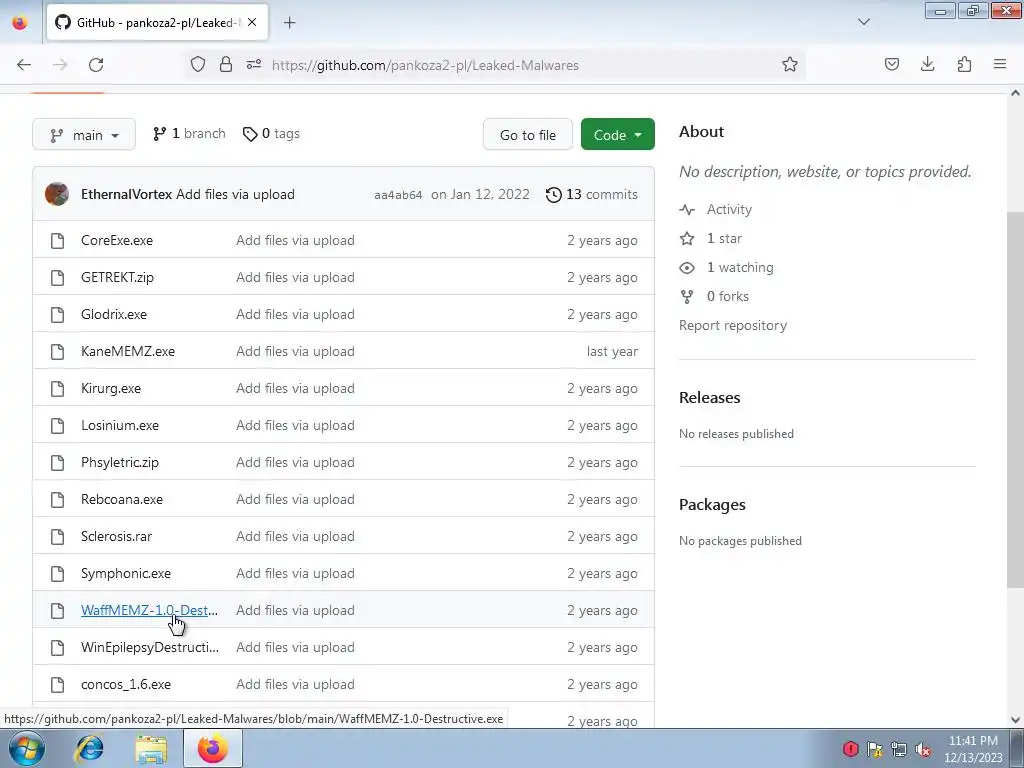Viewport: 1024px width, 768px height.
Task: Click the file icon beside CoreExe.exe
Action: pyautogui.click(x=57, y=240)
